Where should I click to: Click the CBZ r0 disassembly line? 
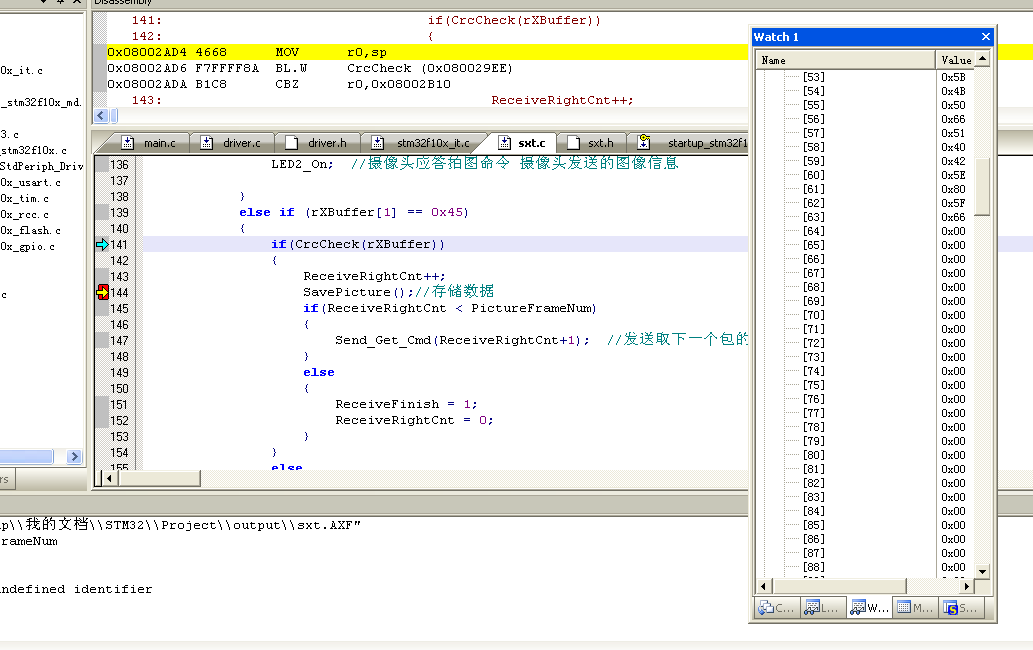pyautogui.click(x=279, y=84)
